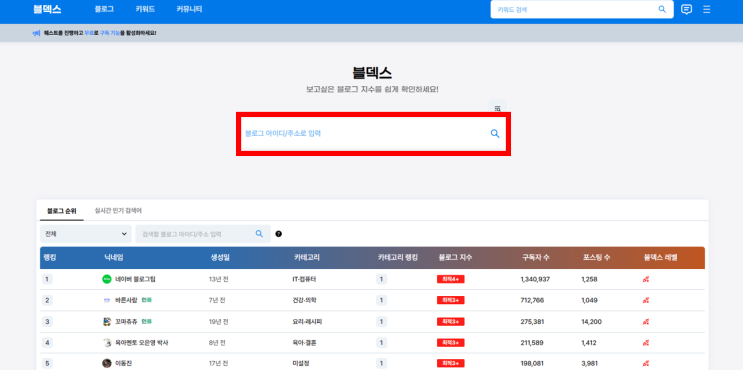The width and height of the screenshot is (743, 370).
Task: Open the 네이버 블로그팀 blog link
Action: [x=136, y=280]
